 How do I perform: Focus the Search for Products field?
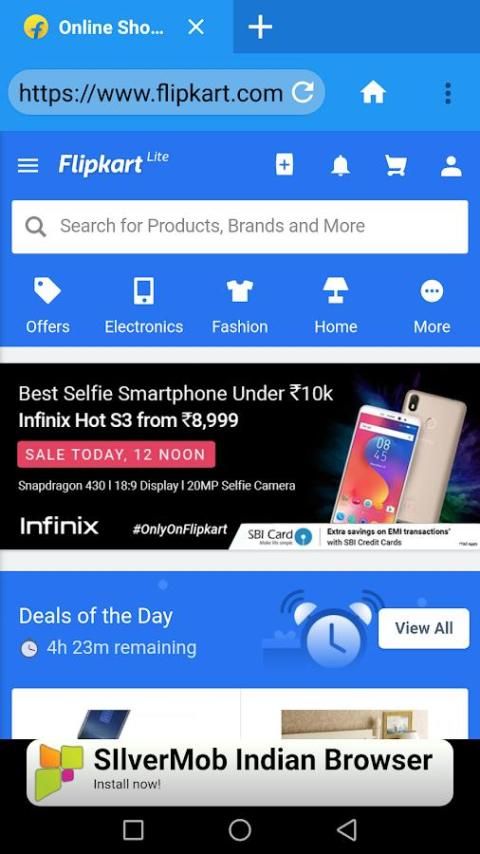click(240, 227)
